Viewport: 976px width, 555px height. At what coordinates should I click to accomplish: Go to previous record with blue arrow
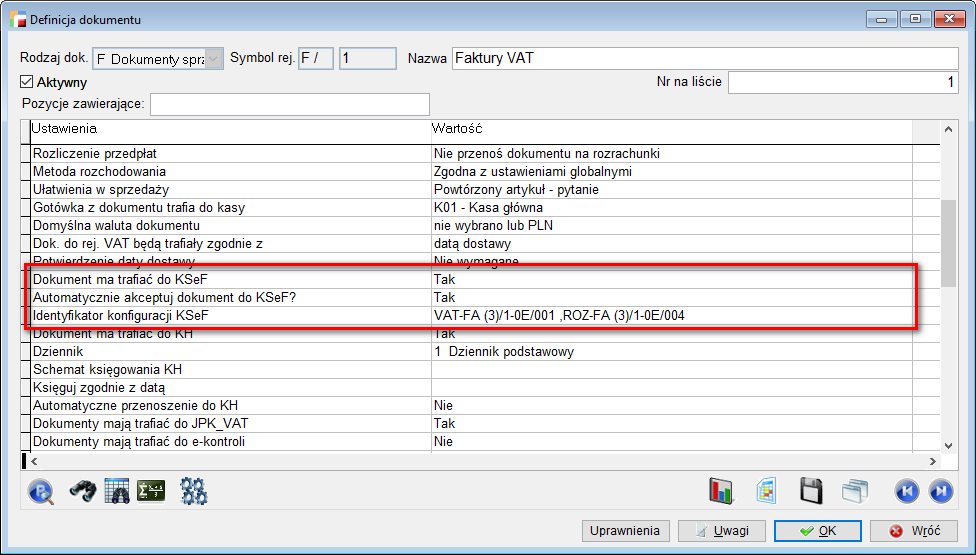pos(906,490)
